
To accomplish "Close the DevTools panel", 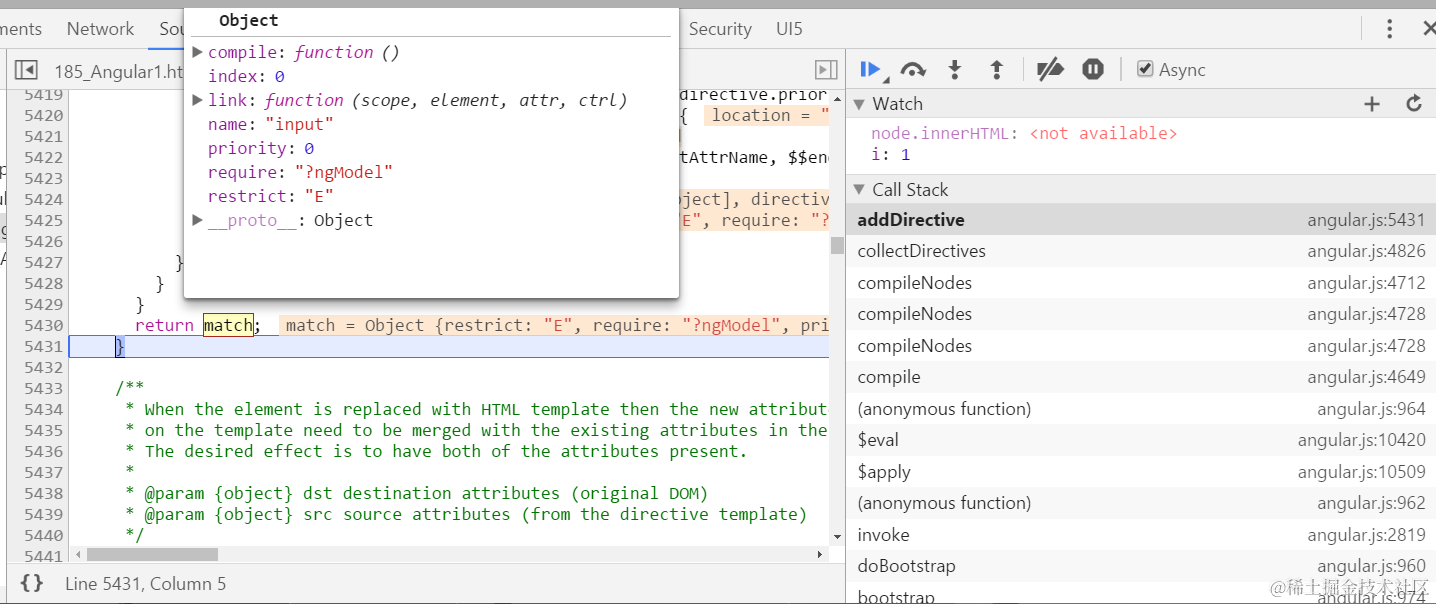I will [x=1428, y=29].
